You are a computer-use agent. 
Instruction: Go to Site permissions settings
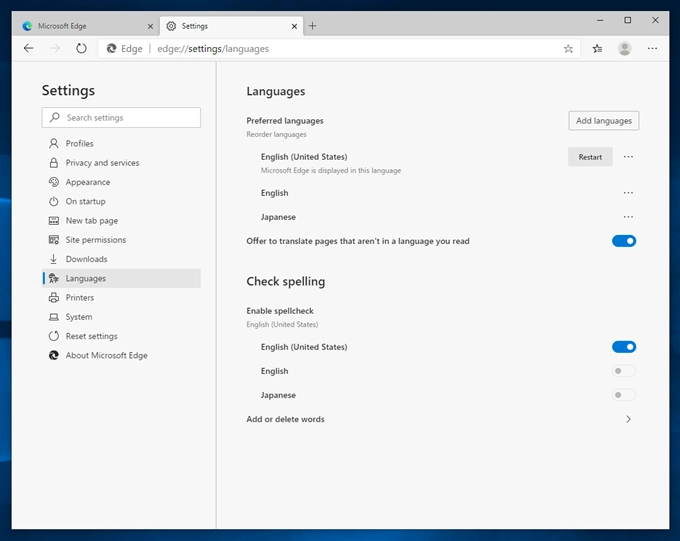coord(121,239)
